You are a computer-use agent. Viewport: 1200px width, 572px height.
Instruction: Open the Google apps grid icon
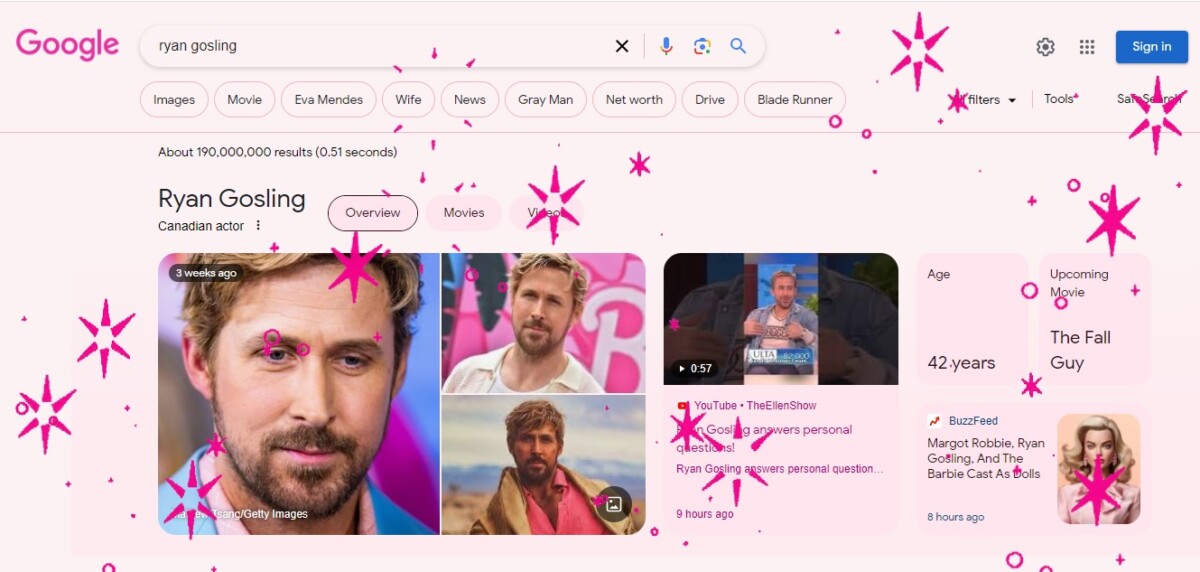pos(1087,47)
